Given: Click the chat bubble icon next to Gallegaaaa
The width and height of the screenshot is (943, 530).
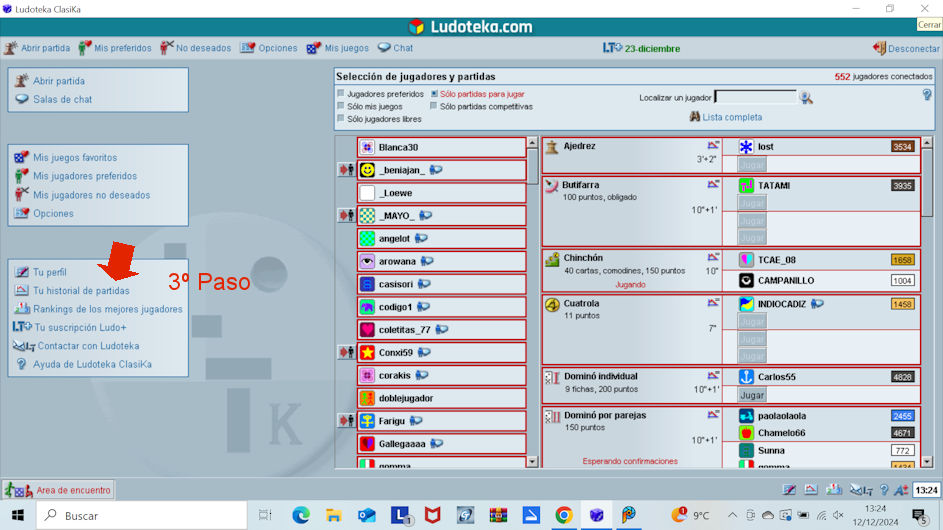Looking at the screenshot, I should click(x=437, y=443).
